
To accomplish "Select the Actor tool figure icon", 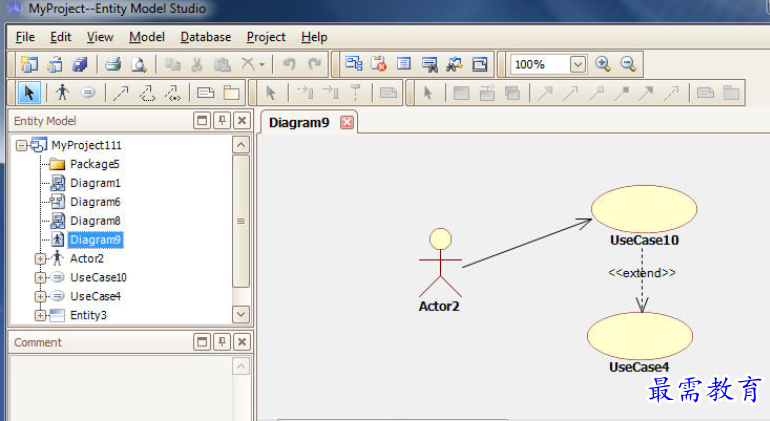I will coord(62,92).
